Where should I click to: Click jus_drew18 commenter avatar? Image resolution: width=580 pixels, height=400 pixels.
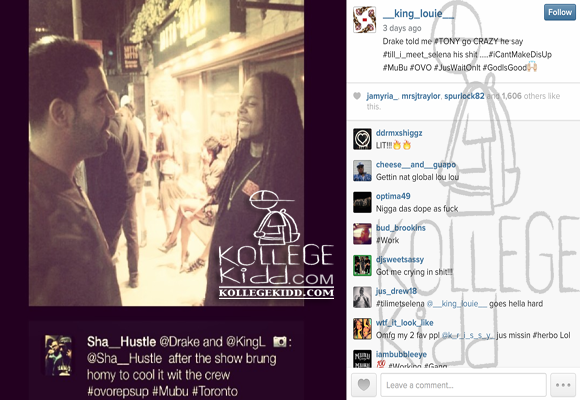[x=362, y=297]
